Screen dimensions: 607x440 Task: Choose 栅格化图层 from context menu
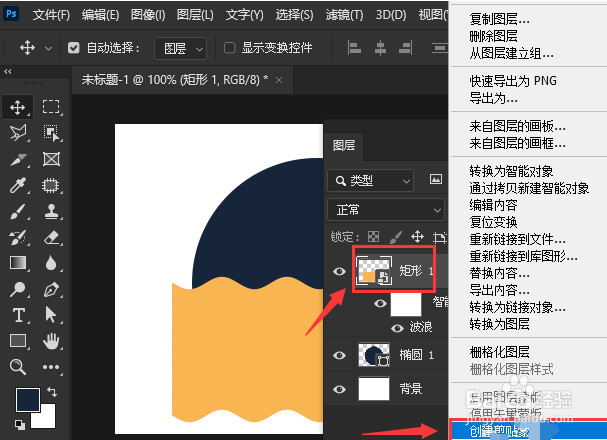point(499,352)
